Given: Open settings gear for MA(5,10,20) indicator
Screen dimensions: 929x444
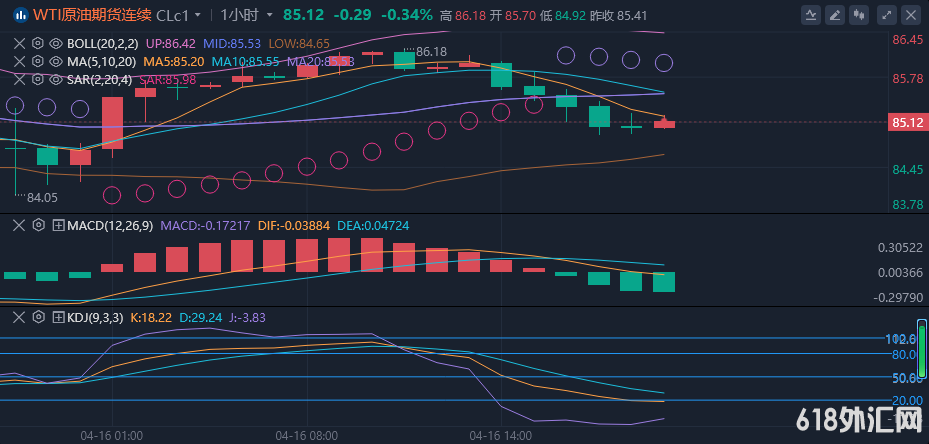Looking at the screenshot, I should 38,61.
